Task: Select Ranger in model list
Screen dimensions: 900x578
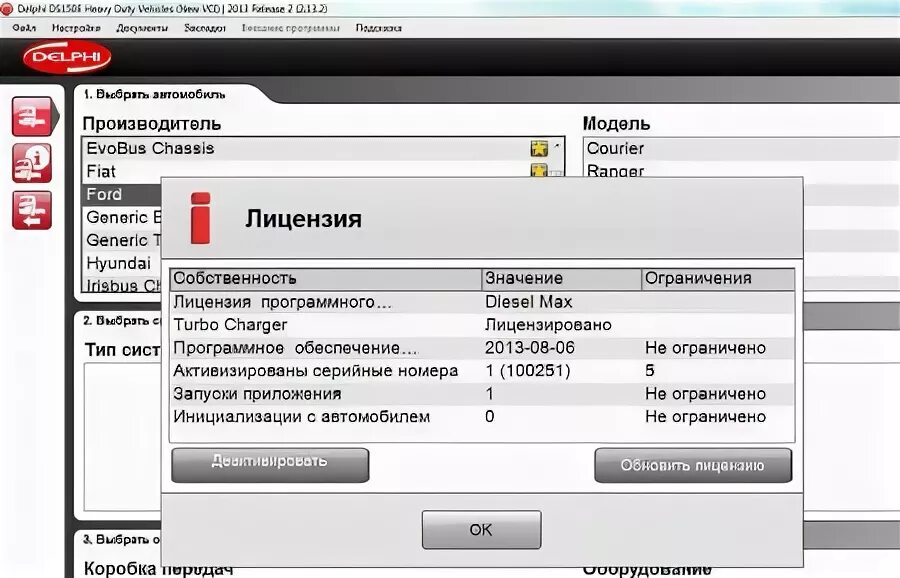Action: (740, 170)
